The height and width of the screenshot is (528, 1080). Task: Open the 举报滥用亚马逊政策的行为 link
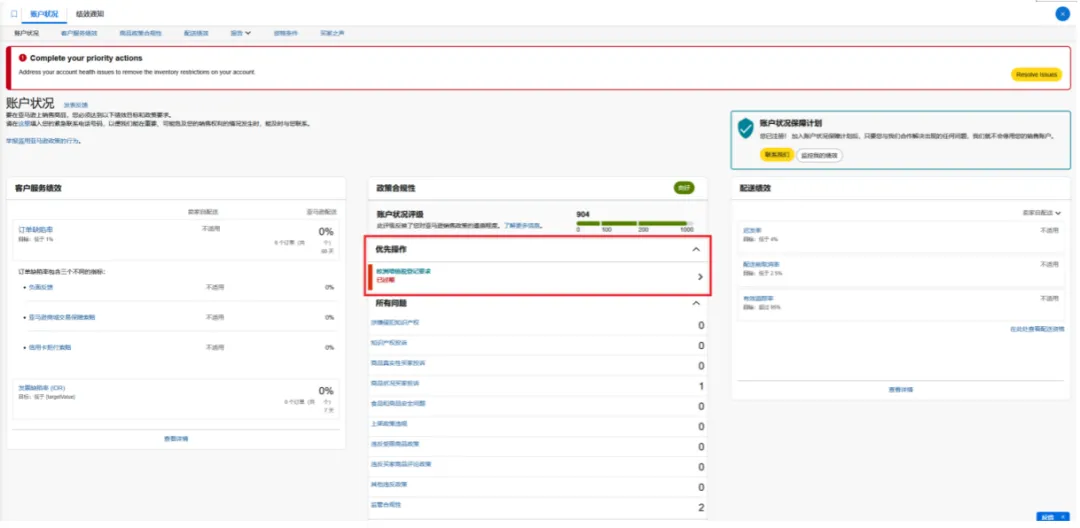click(43, 140)
